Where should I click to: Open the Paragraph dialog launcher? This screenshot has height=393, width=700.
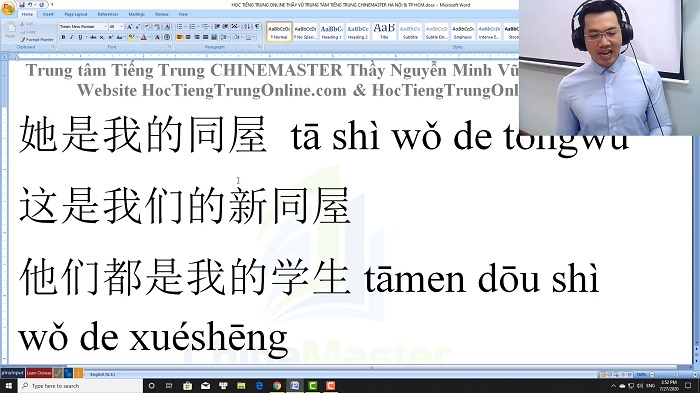pyautogui.click(x=259, y=46)
